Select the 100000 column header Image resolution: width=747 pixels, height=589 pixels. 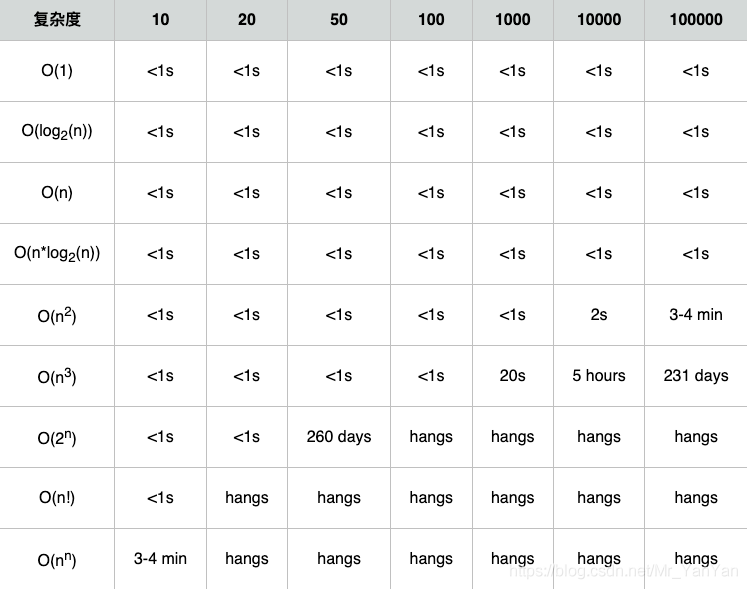coord(695,19)
